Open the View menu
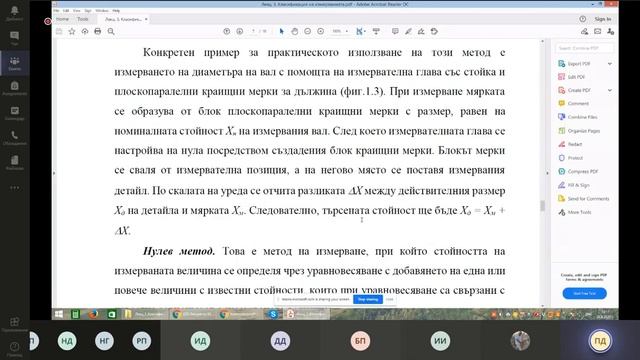The image size is (640, 360). 76,11
